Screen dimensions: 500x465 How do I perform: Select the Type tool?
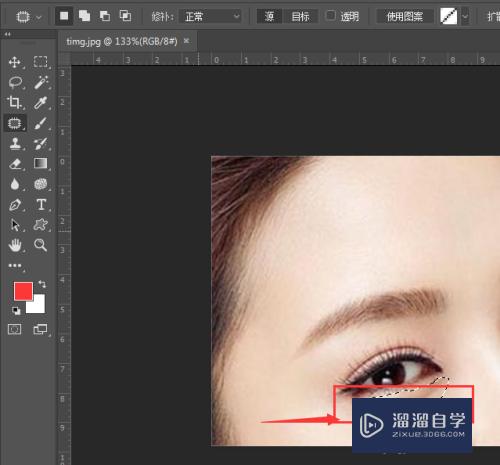[41, 204]
